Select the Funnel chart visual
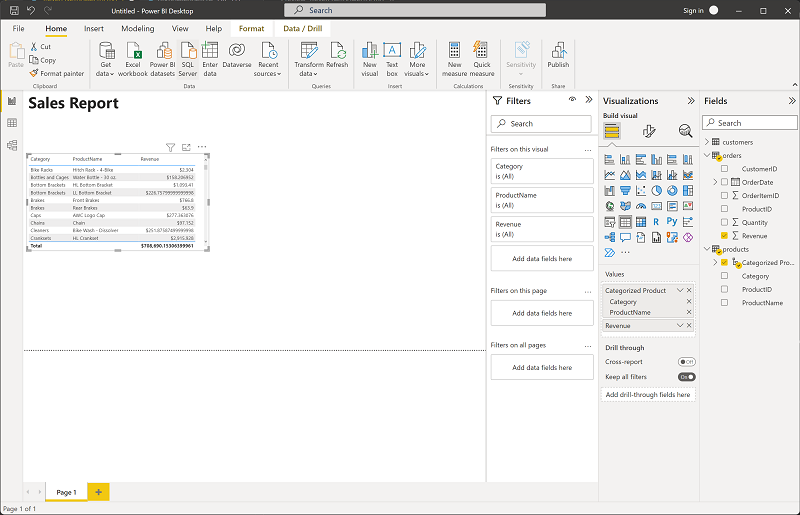800x515 pixels. click(625, 191)
